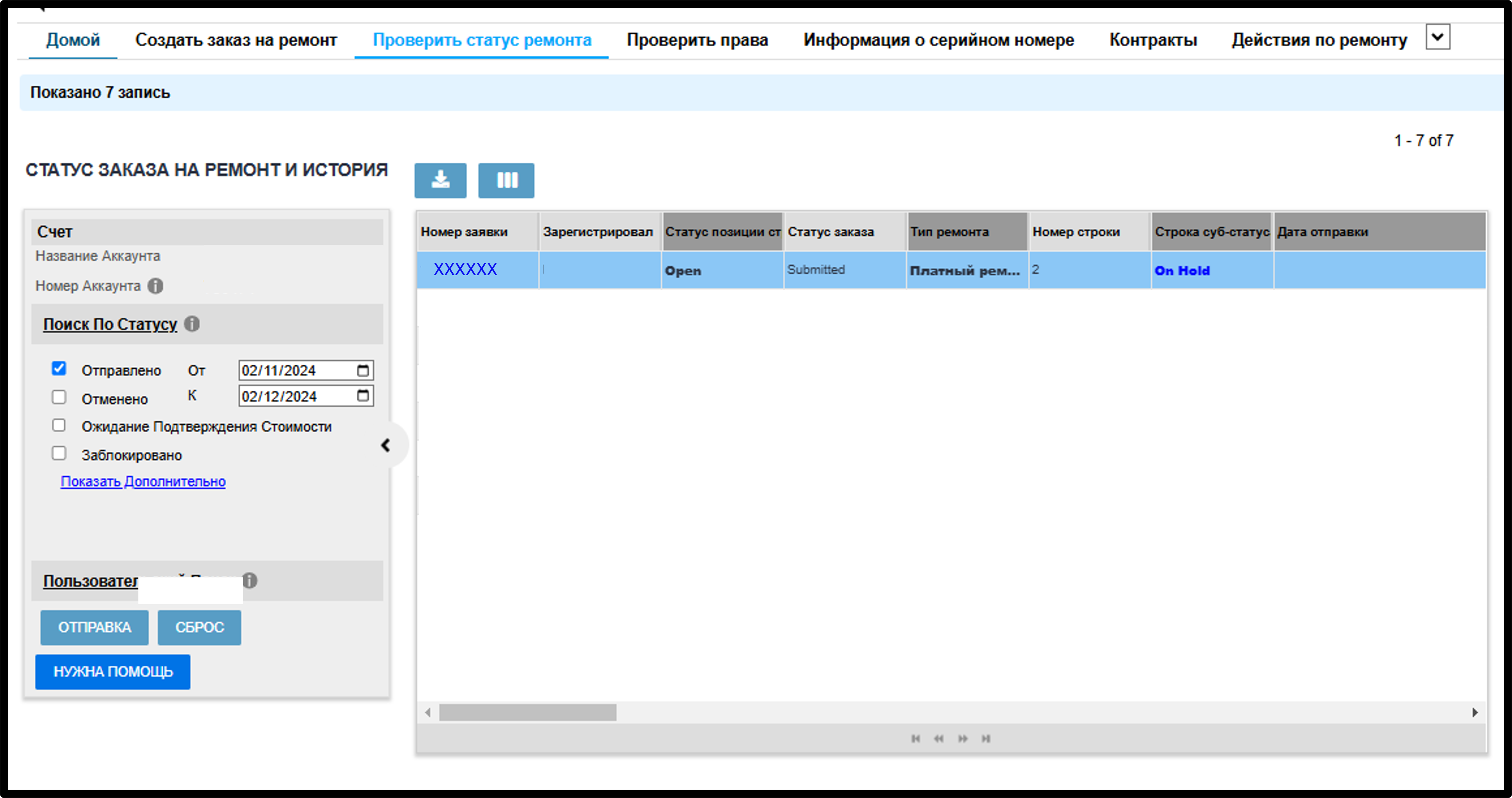Click the СБРОС button
Screen dimensions: 1512x798
click(199, 627)
